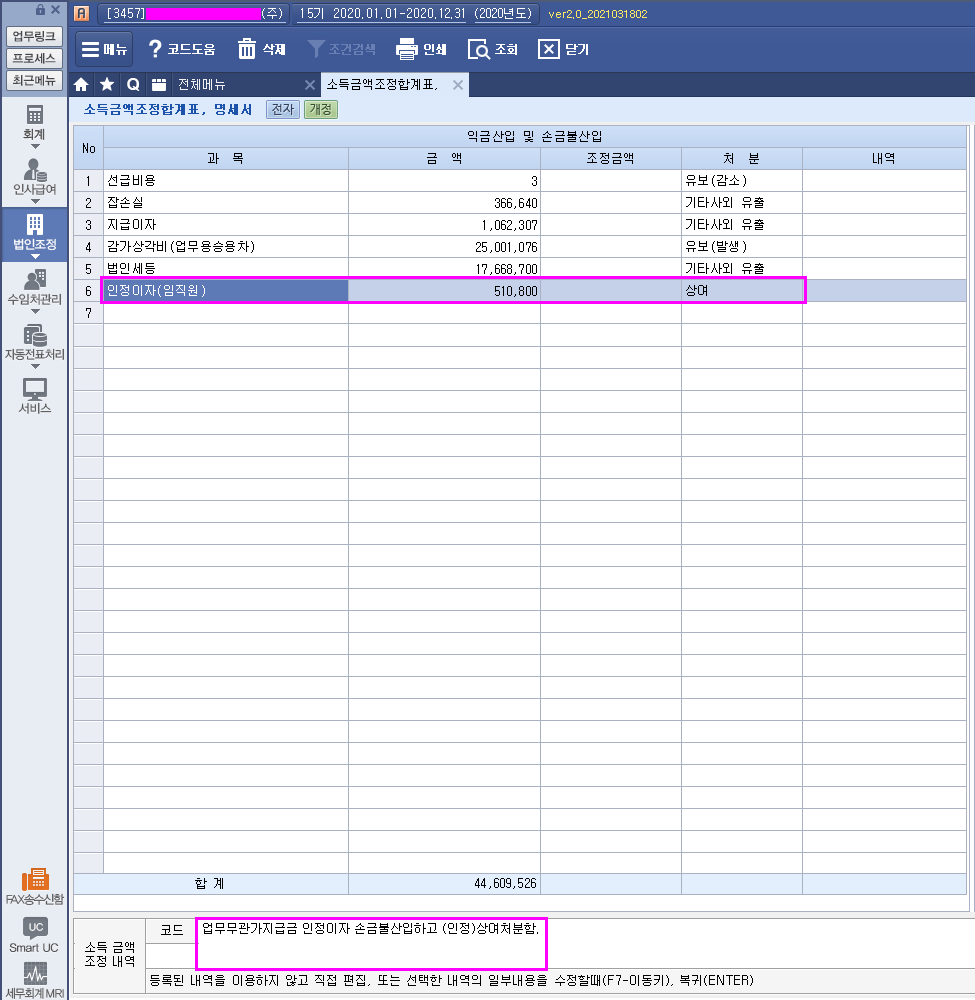
Task: Open 수임처관리 module in sidebar
Action: coord(34,287)
